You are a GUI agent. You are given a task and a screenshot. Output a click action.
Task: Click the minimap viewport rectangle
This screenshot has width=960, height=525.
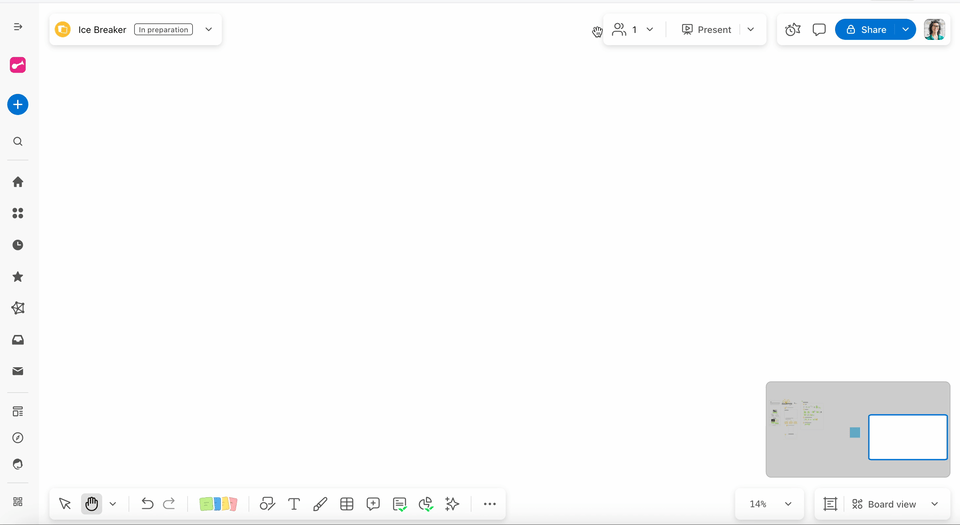click(908, 437)
